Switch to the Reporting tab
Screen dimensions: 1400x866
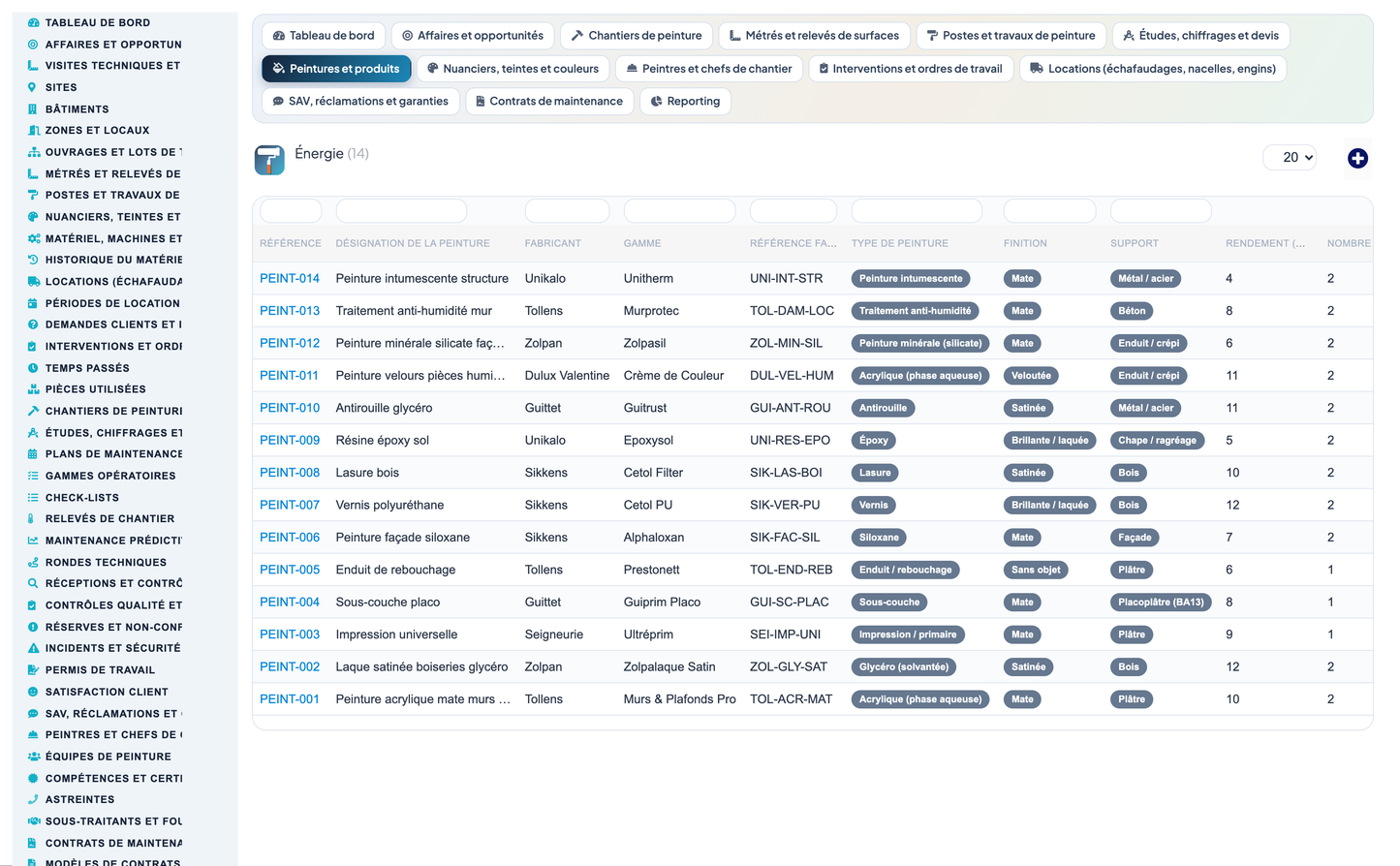(x=685, y=101)
